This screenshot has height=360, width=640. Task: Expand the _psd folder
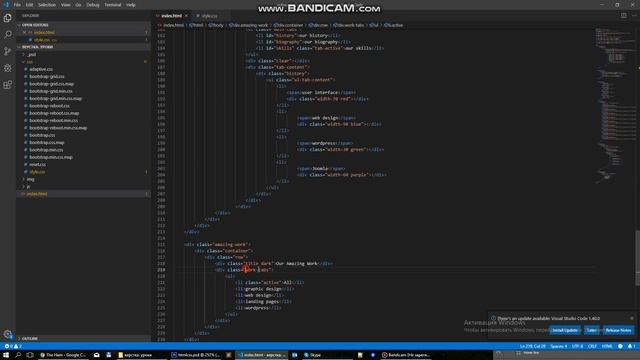[32, 54]
